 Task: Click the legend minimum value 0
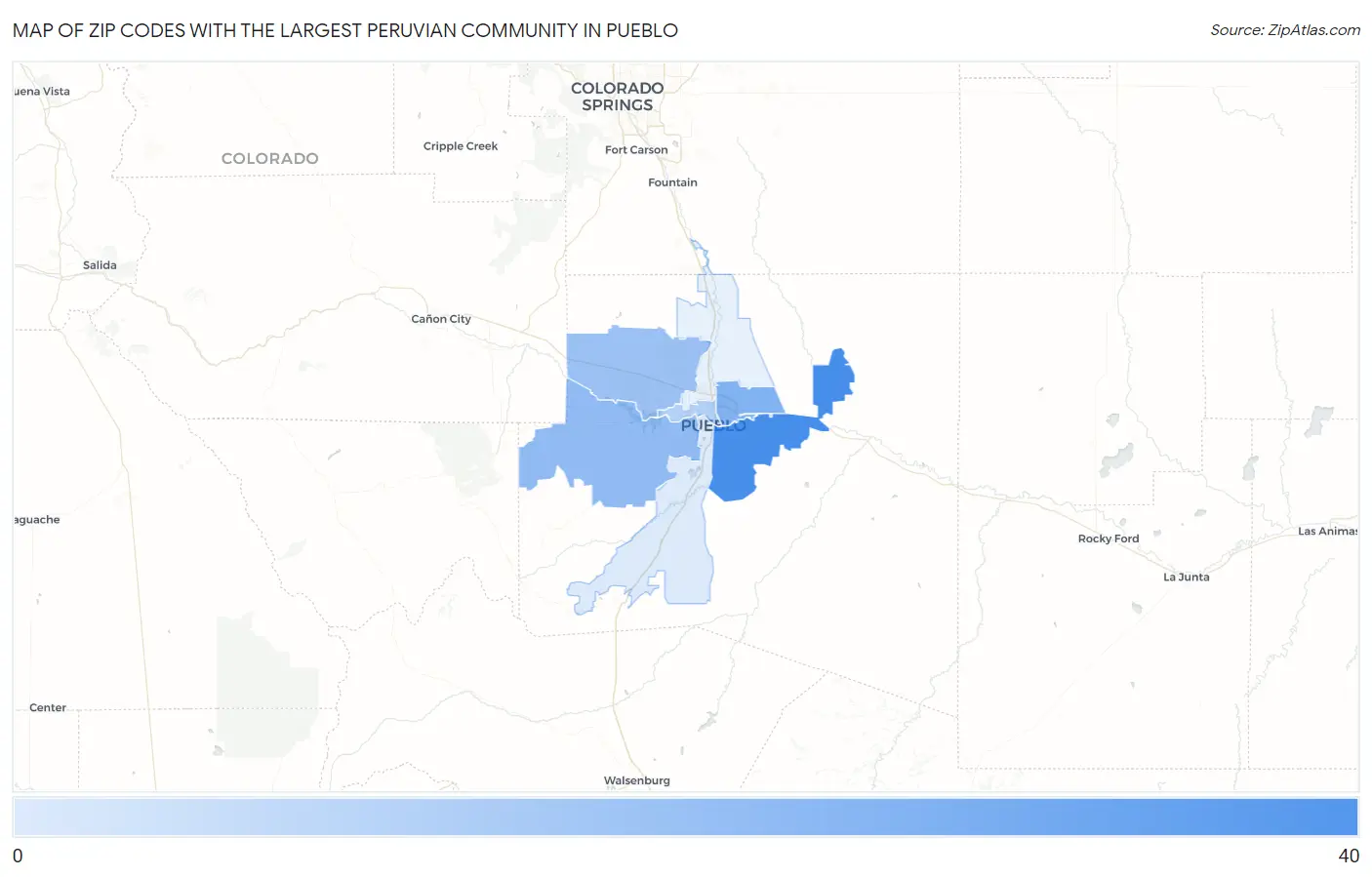point(18,857)
